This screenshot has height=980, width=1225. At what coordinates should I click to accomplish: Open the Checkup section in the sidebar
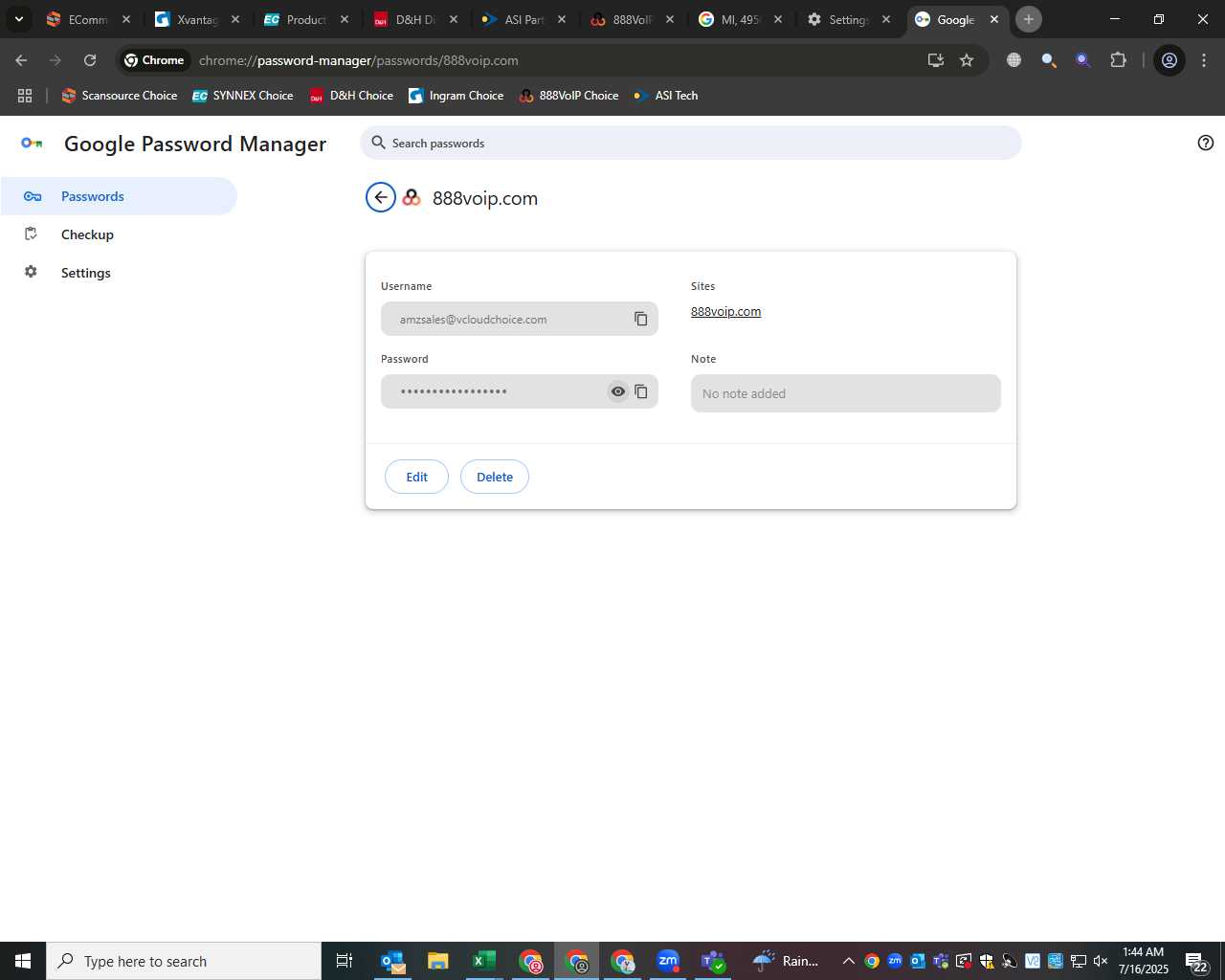(119, 234)
